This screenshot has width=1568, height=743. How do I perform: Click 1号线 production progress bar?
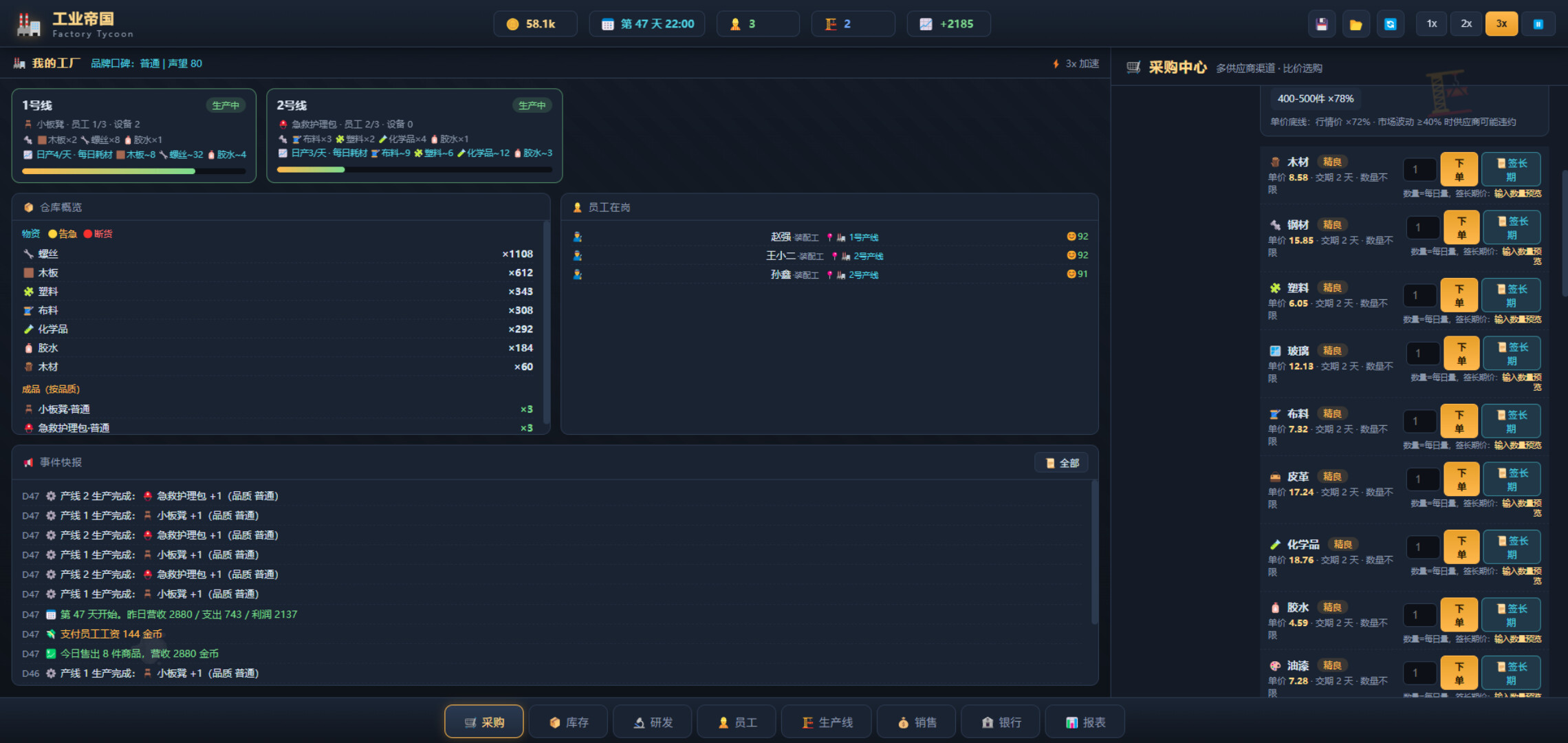[x=134, y=171]
